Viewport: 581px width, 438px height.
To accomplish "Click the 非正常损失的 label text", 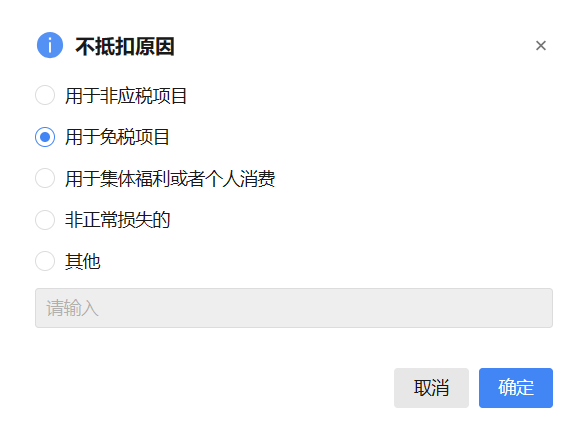I will coord(117,220).
